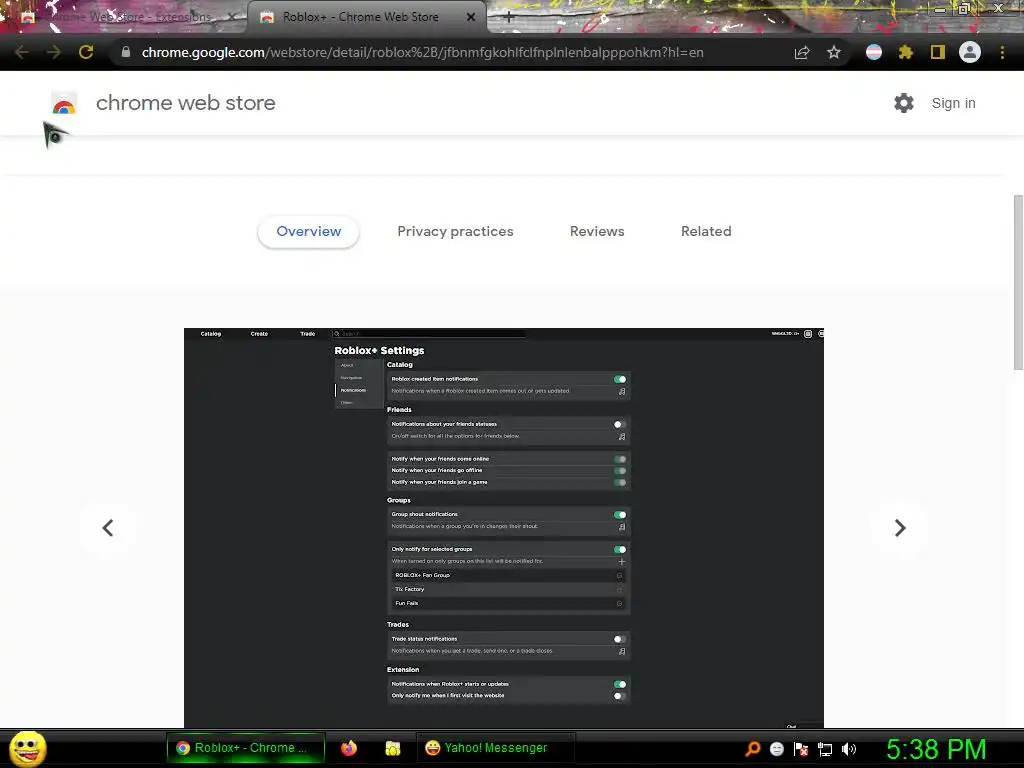Sign in to the Chrome Web Store
Screen dimensions: 1024x768
coord(953,103)
